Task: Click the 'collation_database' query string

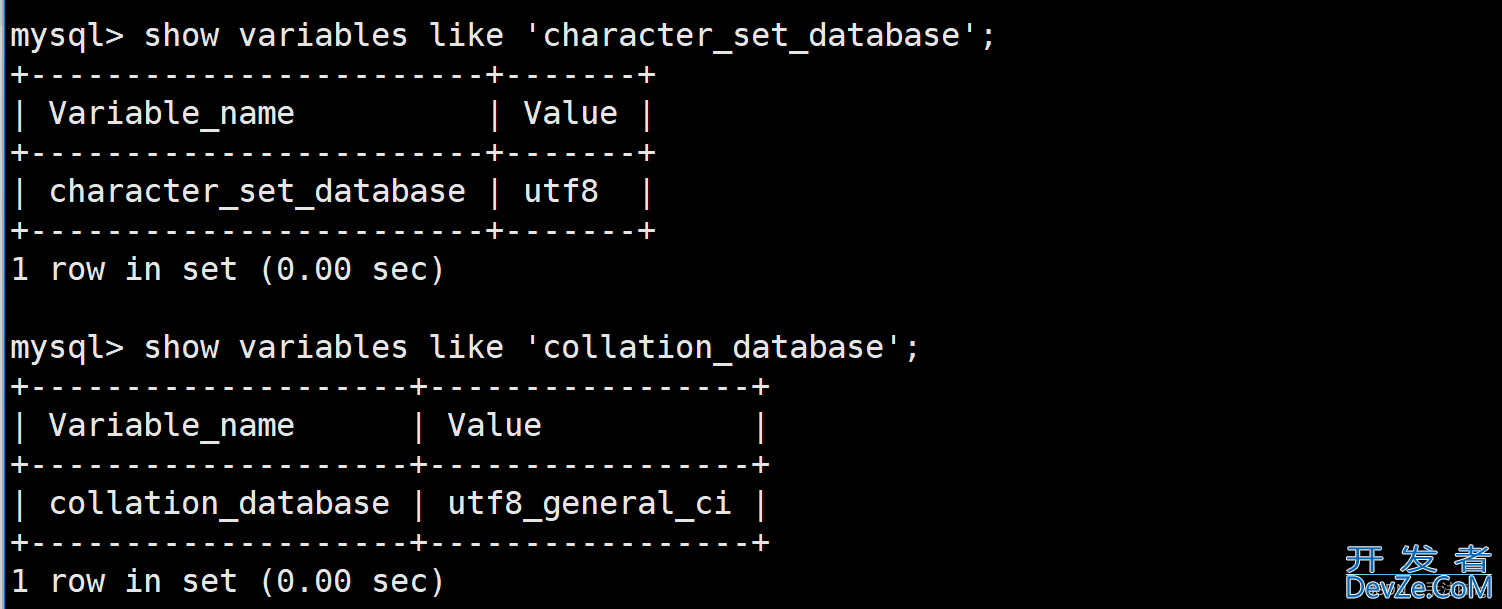Action: (721, 348)
